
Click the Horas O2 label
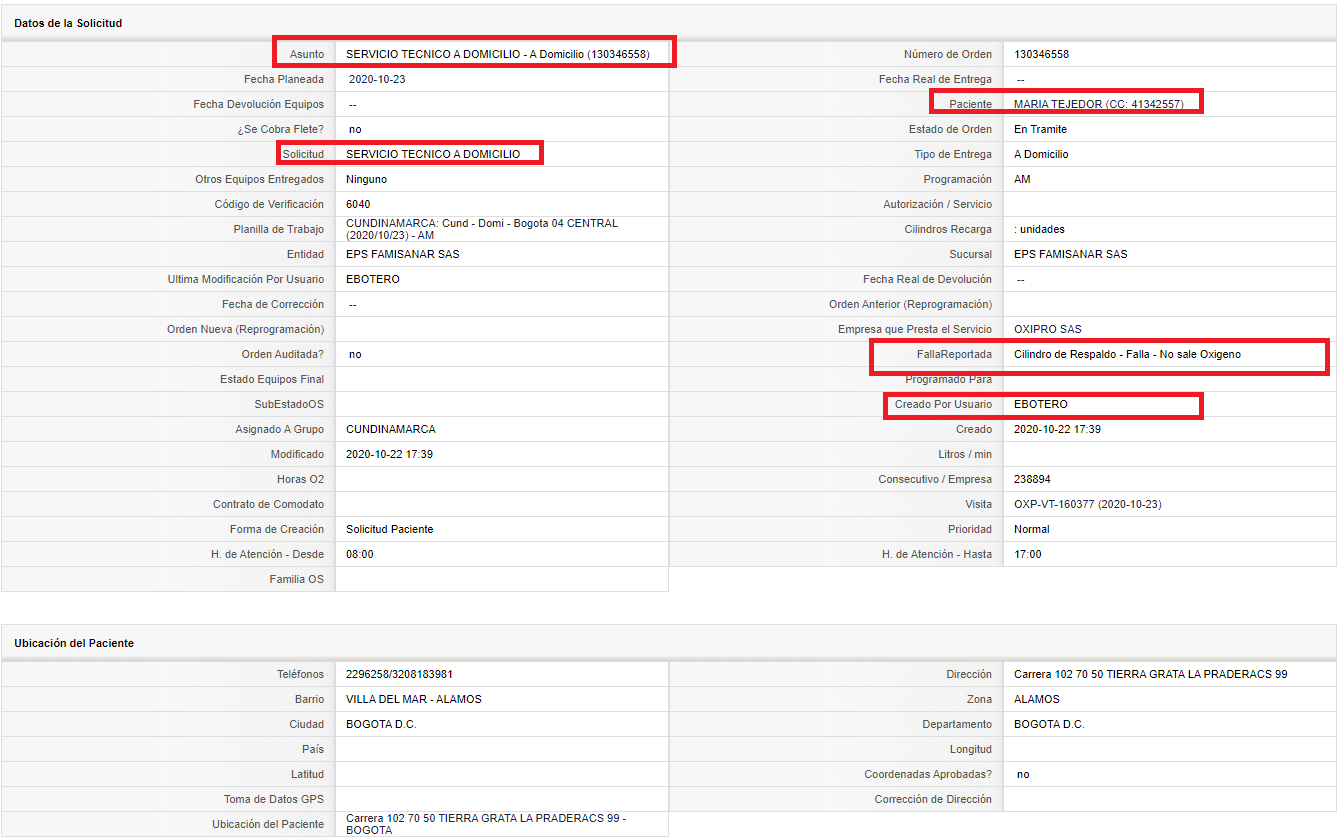(x=300, y=479)
